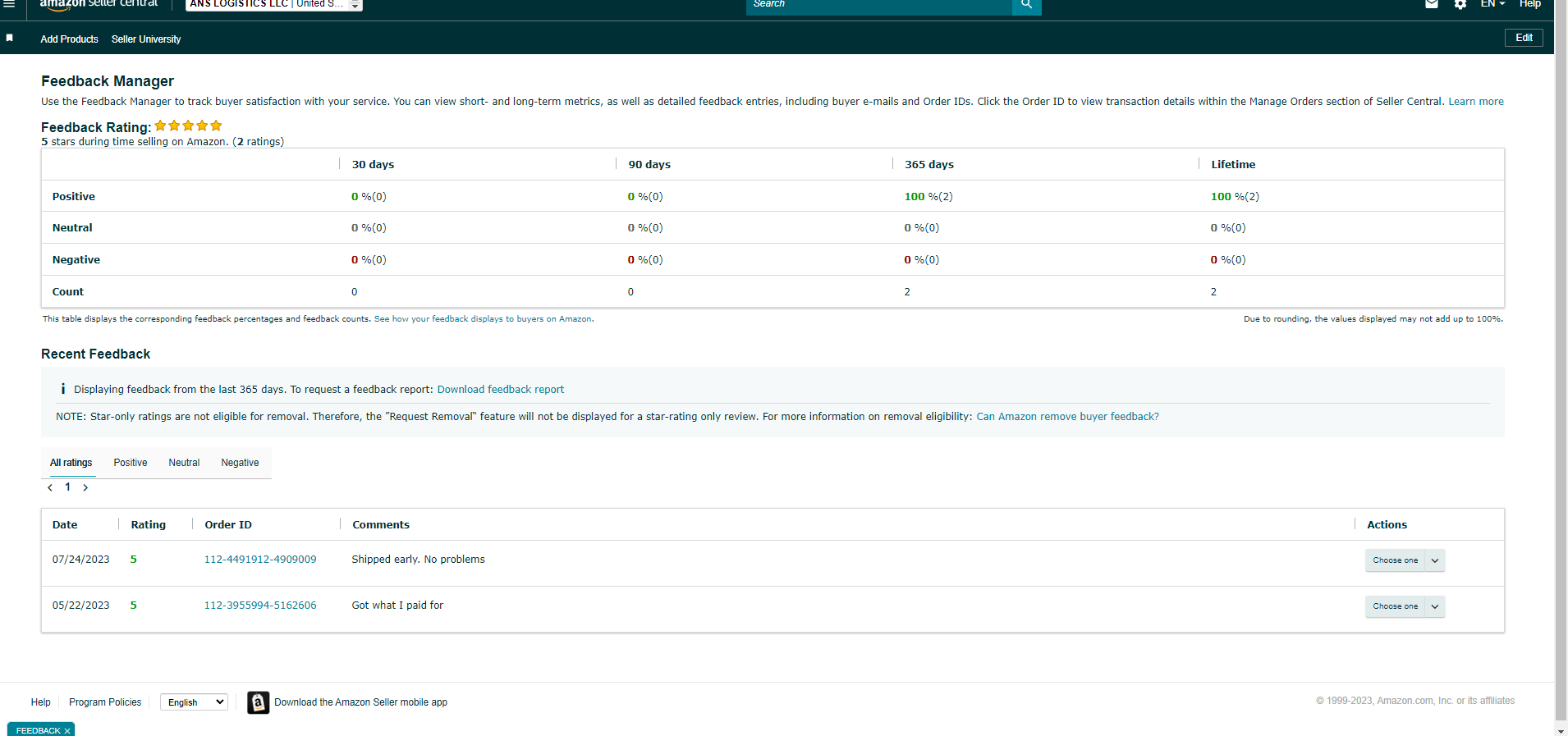The height and width of the screenshot is (736, 1568).
Task: Open the settings gear icon
Action: pyautogui.click(x=1460, y=4)
